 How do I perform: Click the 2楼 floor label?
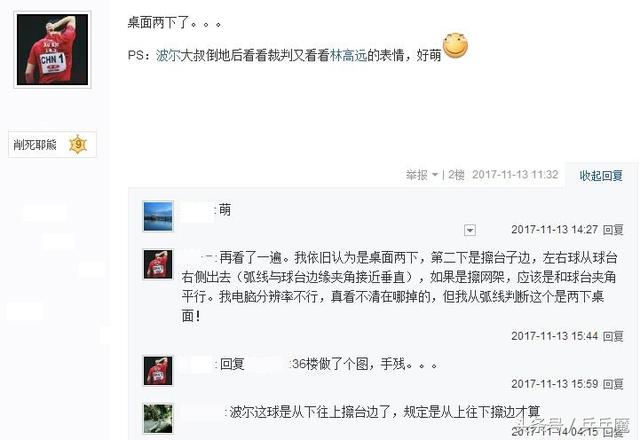(456, 175)
